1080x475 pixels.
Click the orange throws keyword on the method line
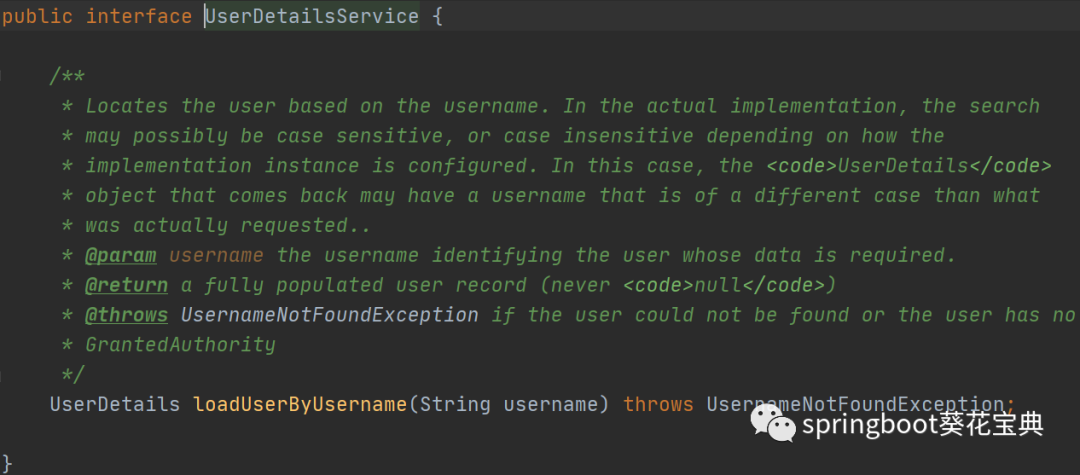coord(658,405)
